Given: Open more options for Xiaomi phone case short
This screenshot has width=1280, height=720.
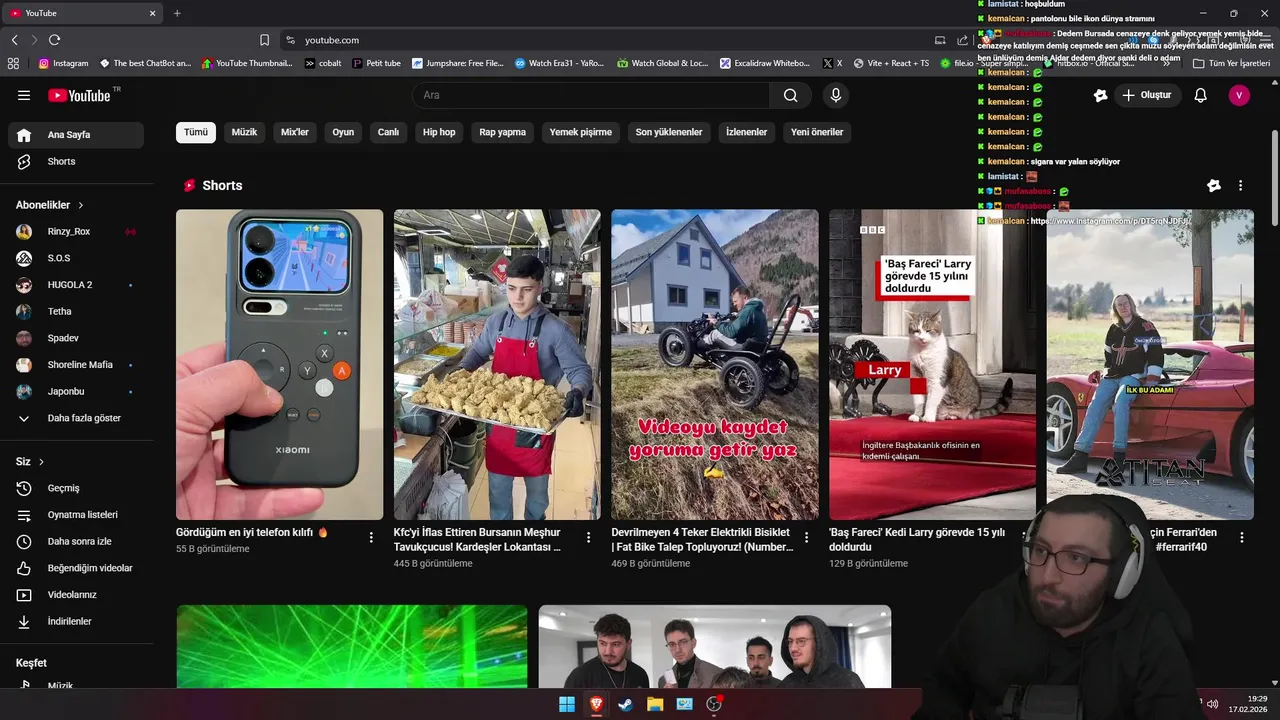Looking at the screenshot, I should click(x=371, y=538).
